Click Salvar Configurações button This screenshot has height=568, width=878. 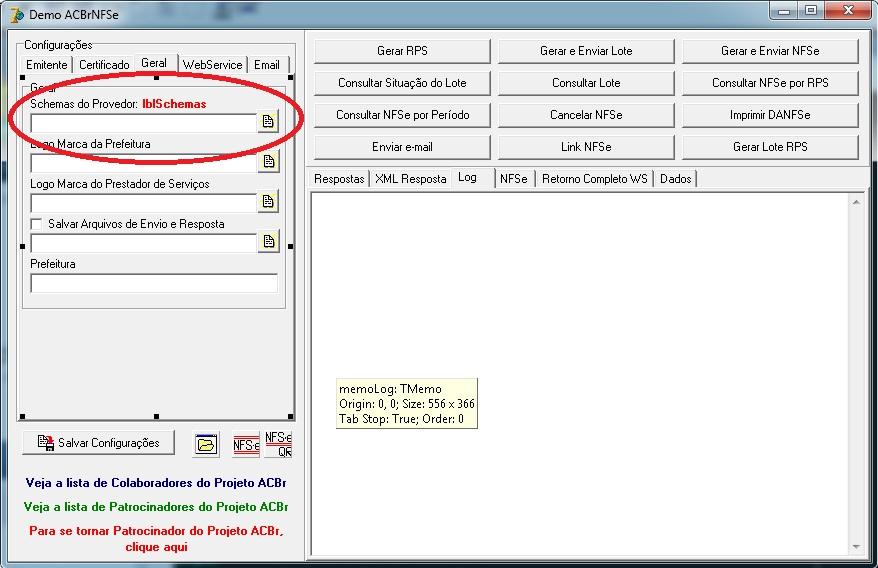tap(99, 443)
